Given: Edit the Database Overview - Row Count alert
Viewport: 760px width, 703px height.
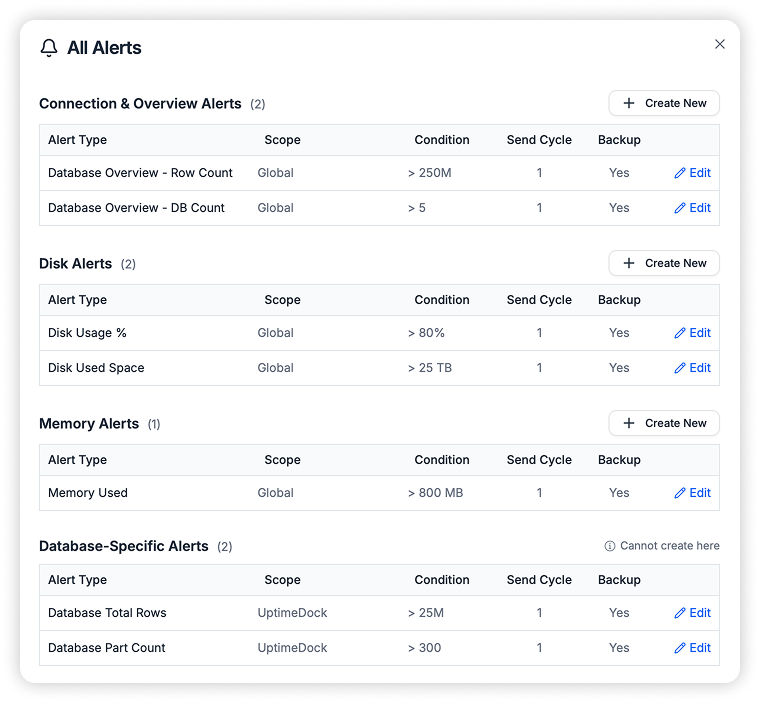Looking at the screenshot, I should (693, 173).
